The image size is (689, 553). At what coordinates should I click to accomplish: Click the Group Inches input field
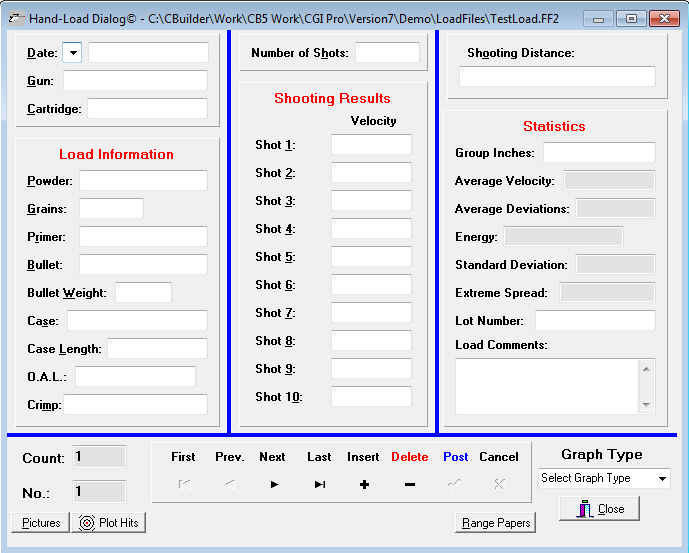599,153
